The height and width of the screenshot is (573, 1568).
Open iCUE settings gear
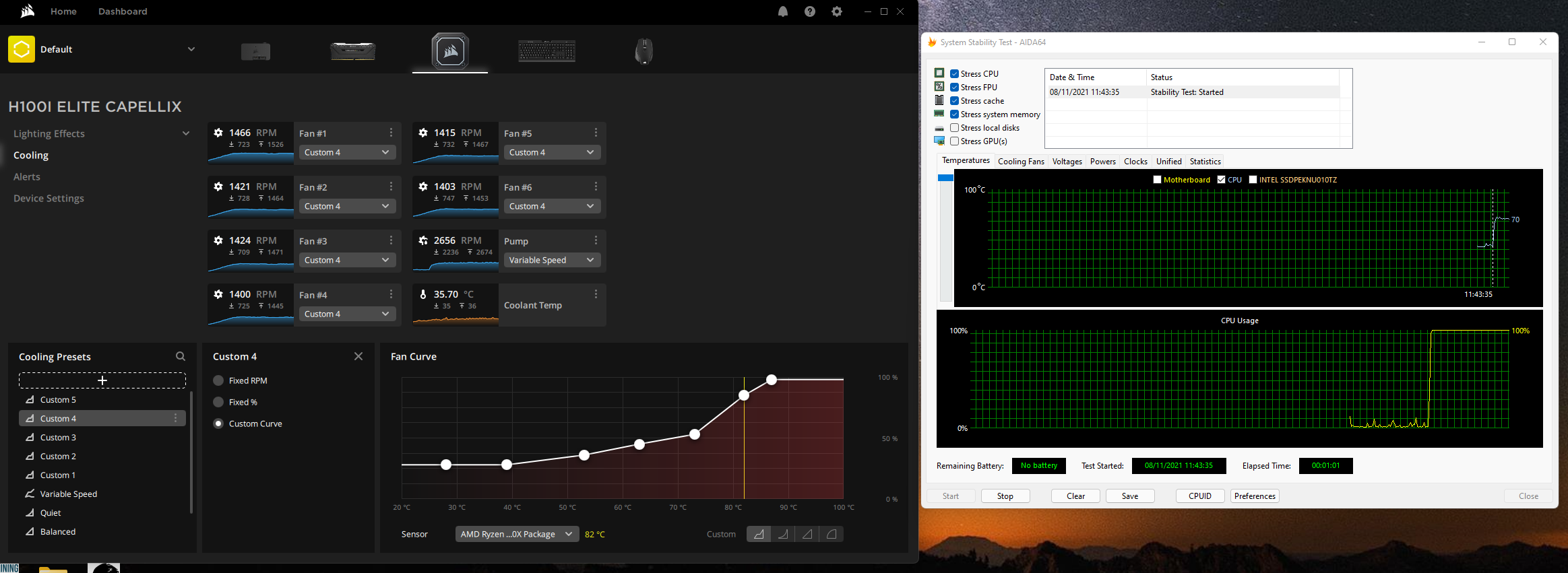[837, 11]
